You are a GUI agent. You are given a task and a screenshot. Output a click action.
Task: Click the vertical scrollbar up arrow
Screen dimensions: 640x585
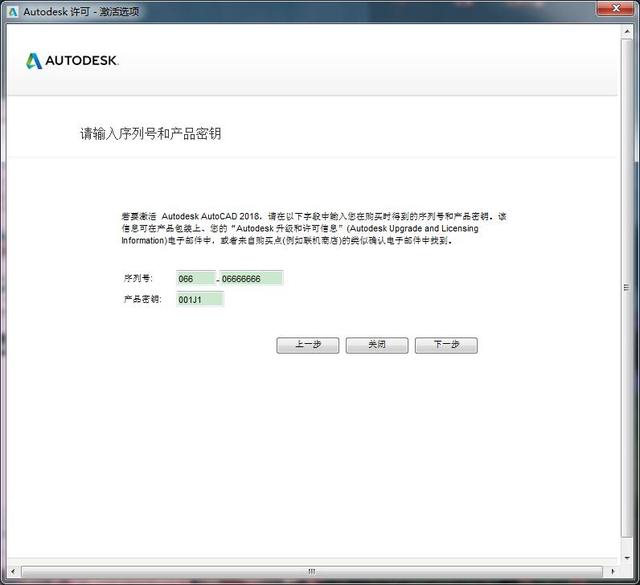coord(626,31)
